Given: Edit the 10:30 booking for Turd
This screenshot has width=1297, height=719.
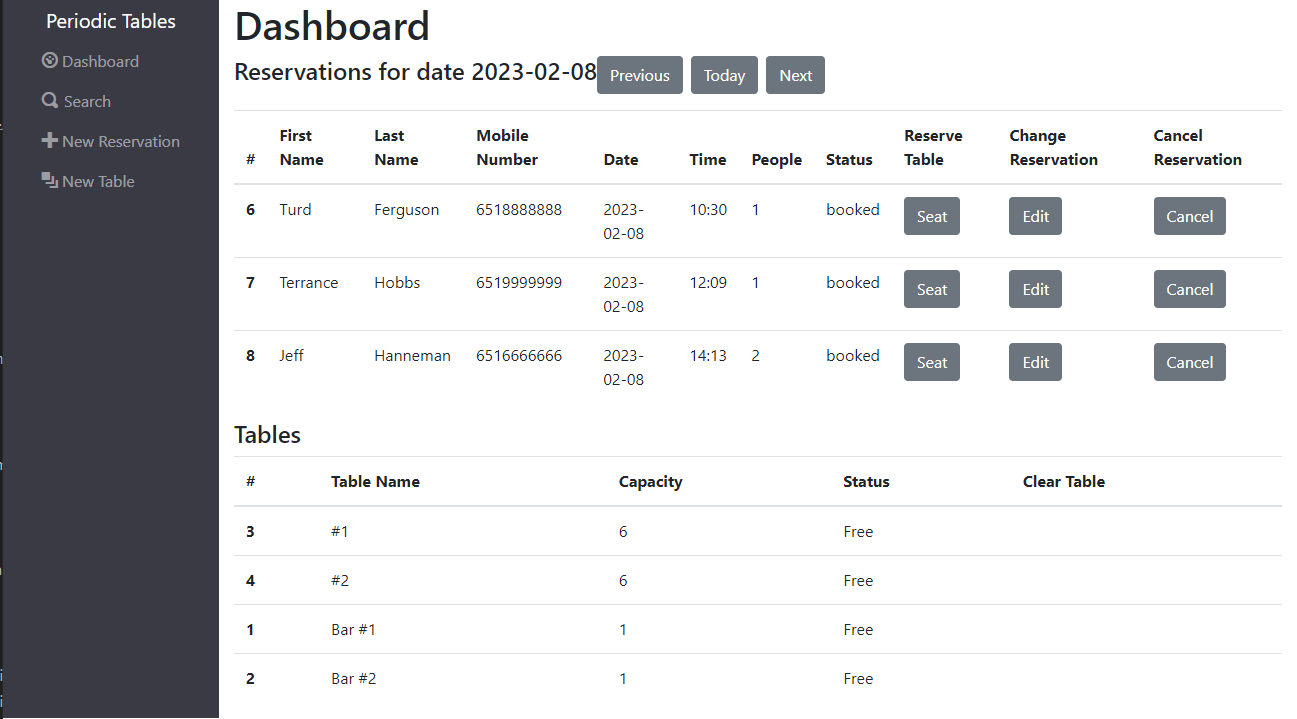Looking at the screenshot, I should point(1035,216).
